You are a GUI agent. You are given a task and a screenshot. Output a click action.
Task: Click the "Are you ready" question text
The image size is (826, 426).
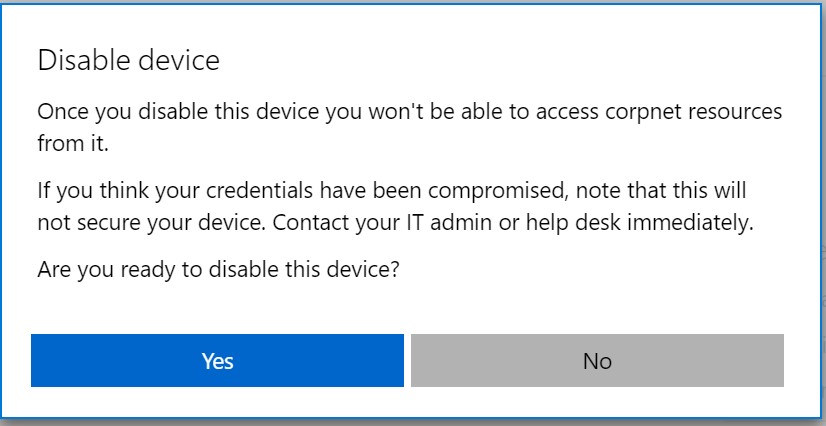pyautogui.click(x=219, y=269)
